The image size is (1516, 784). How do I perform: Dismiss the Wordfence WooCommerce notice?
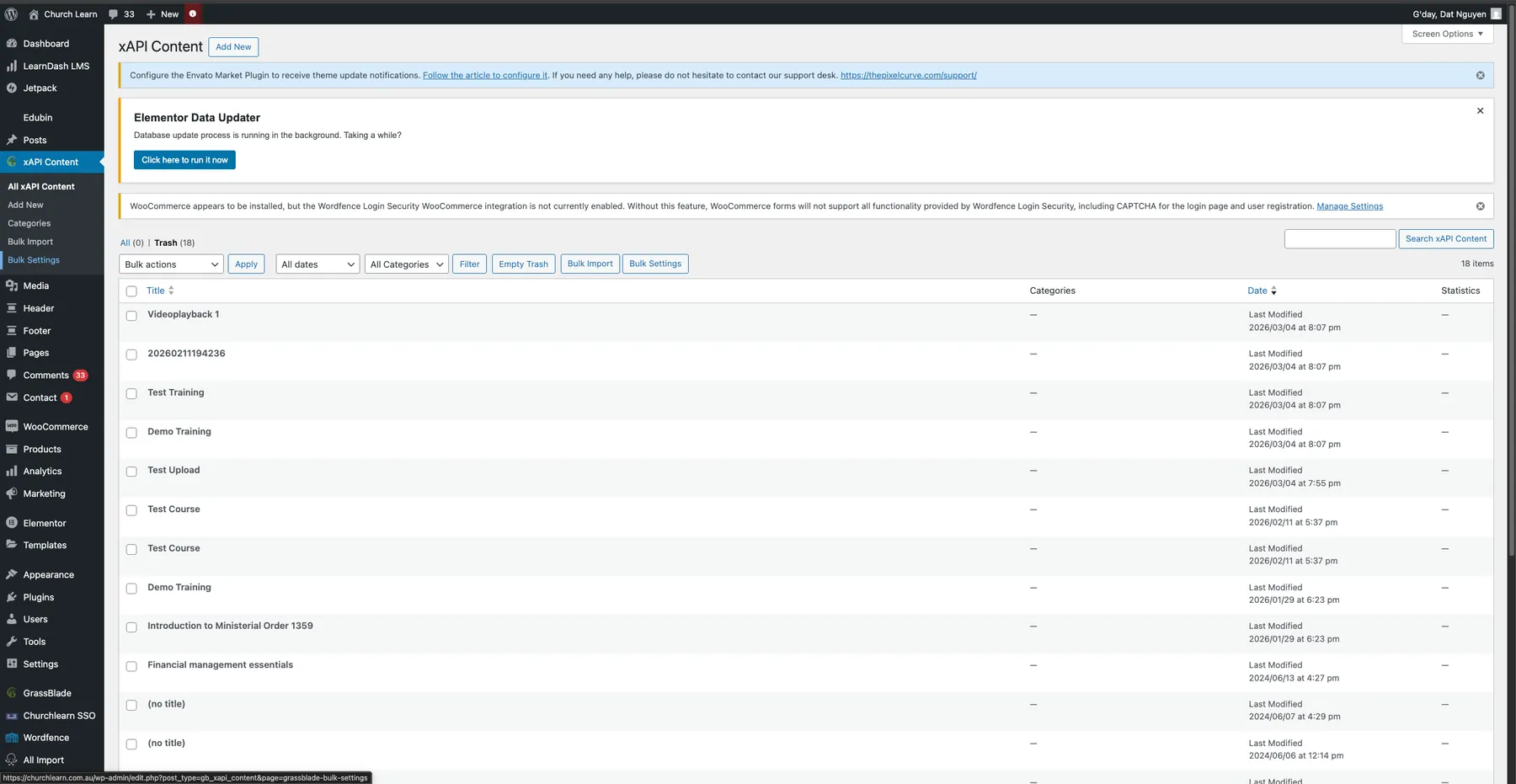point(1480,206)
